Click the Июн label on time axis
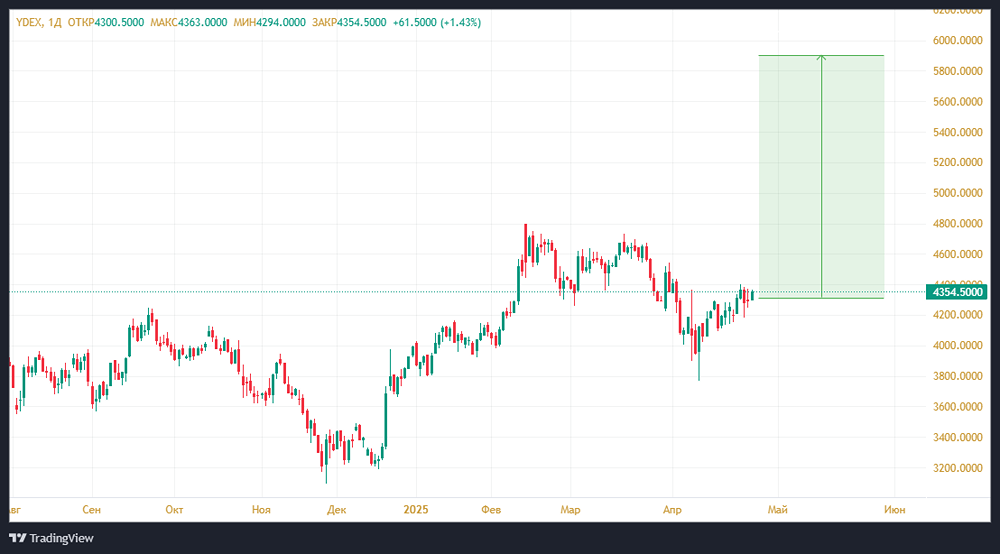Viewport: 1000px width, 554px height. (894, 509)
